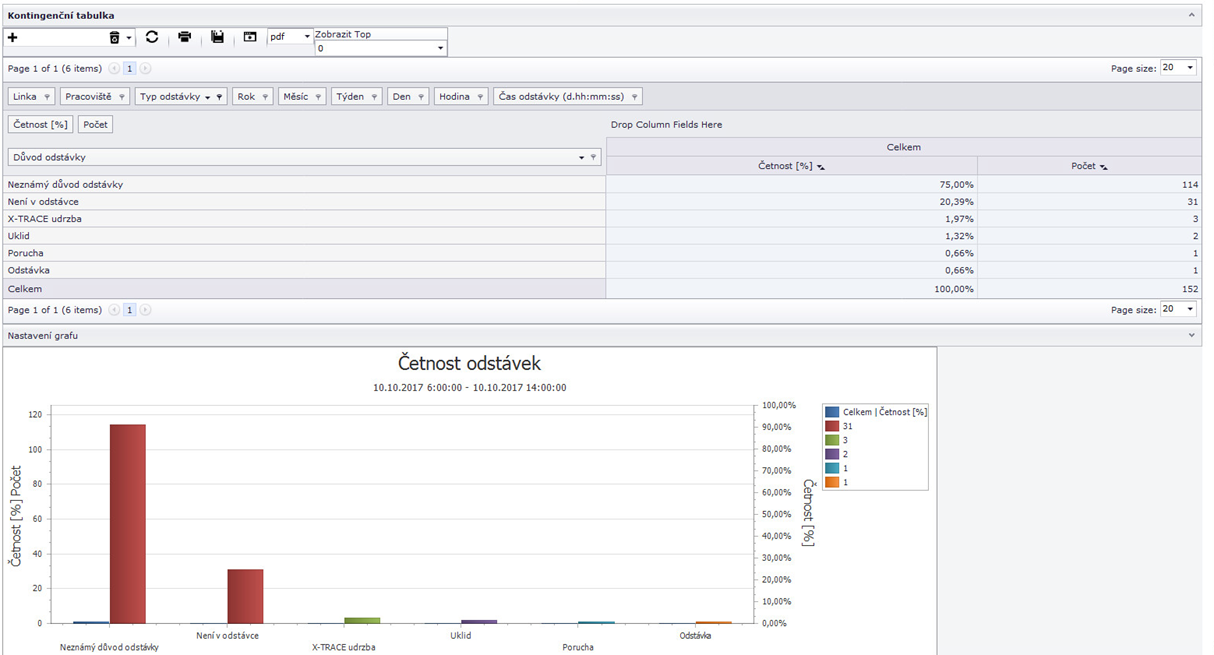Viewport: 1214px width, 655px height.
Task: Click the print icon
Action: pos(185,37)
